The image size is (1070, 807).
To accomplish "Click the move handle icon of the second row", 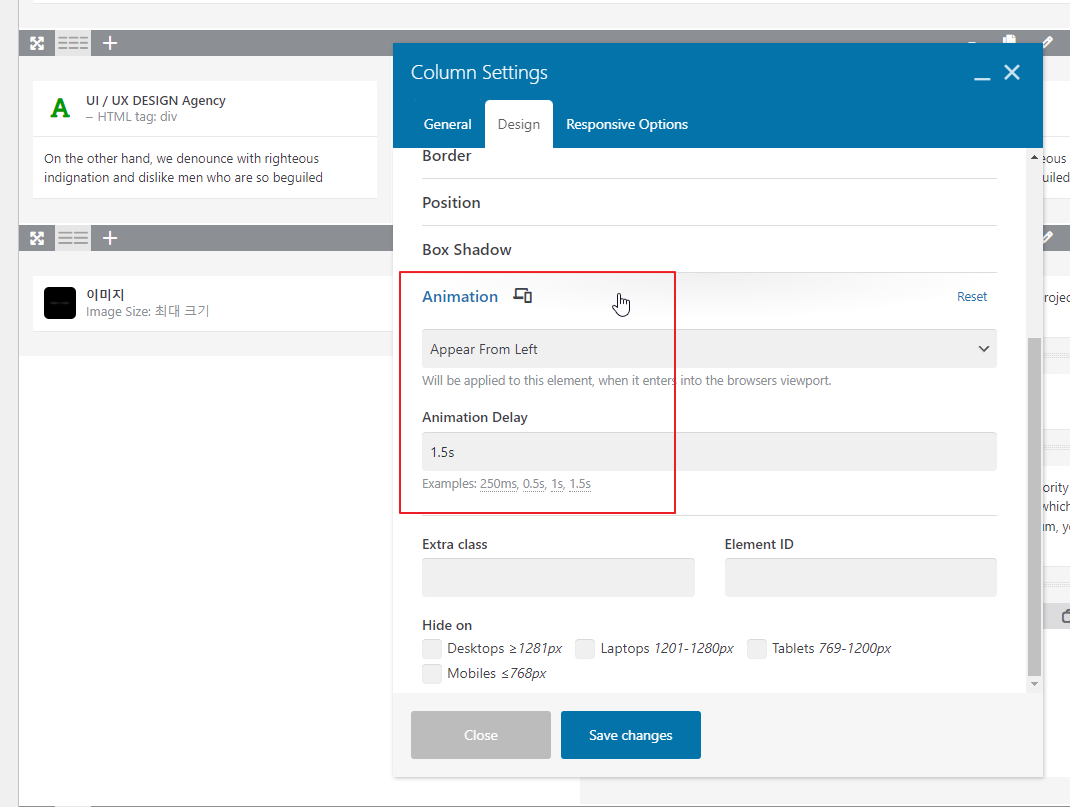I will tap(37, 238).
